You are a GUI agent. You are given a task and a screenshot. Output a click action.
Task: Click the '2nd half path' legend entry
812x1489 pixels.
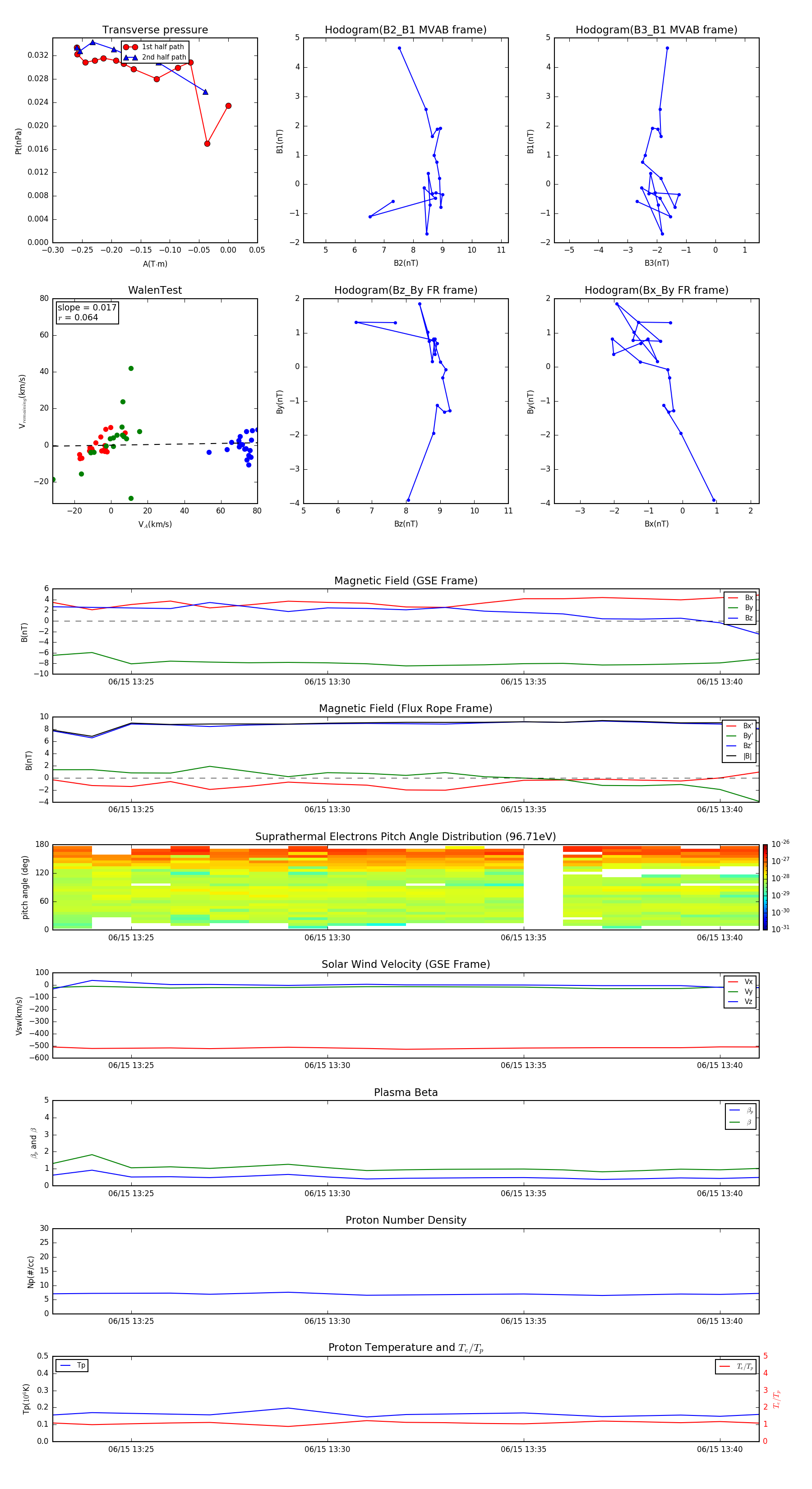click(x=155, y=57)
